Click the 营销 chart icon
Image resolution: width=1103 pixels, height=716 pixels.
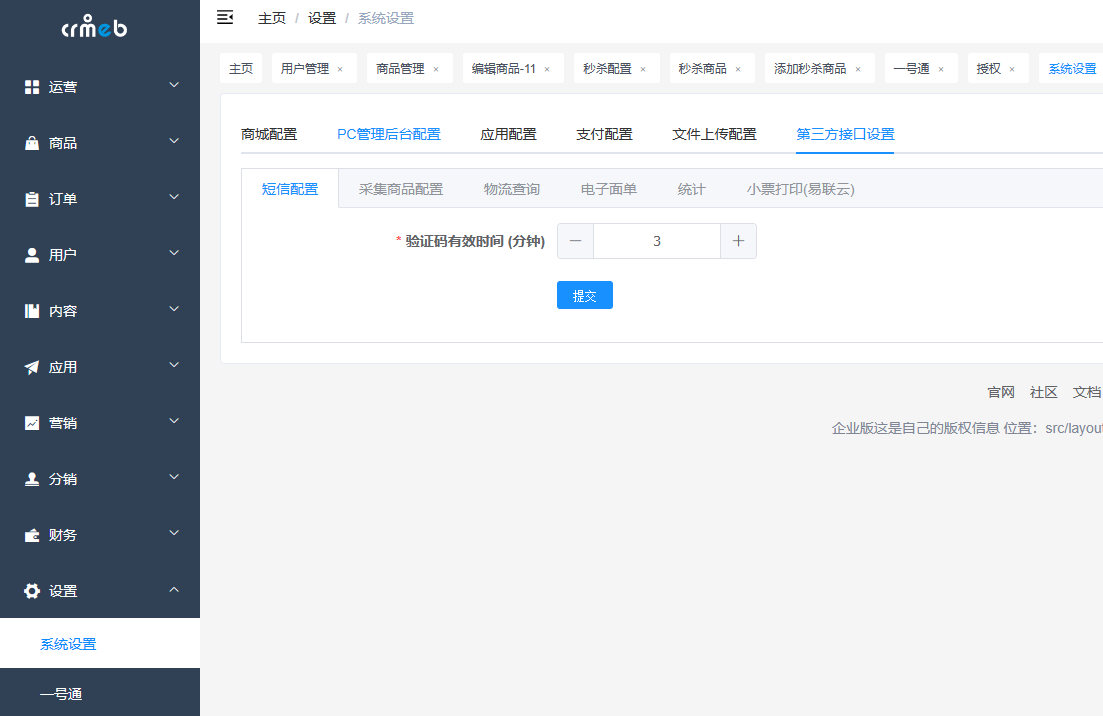pyautogui.click(x=32, y=423)
